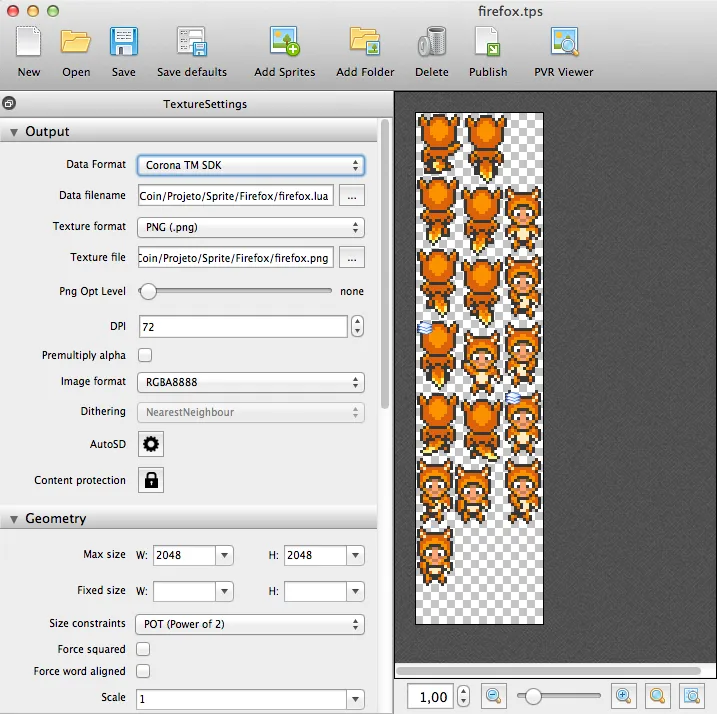Click the Add Folder toolbar icon
This screenshot has width=717, height=714.
tap(365, 42)
